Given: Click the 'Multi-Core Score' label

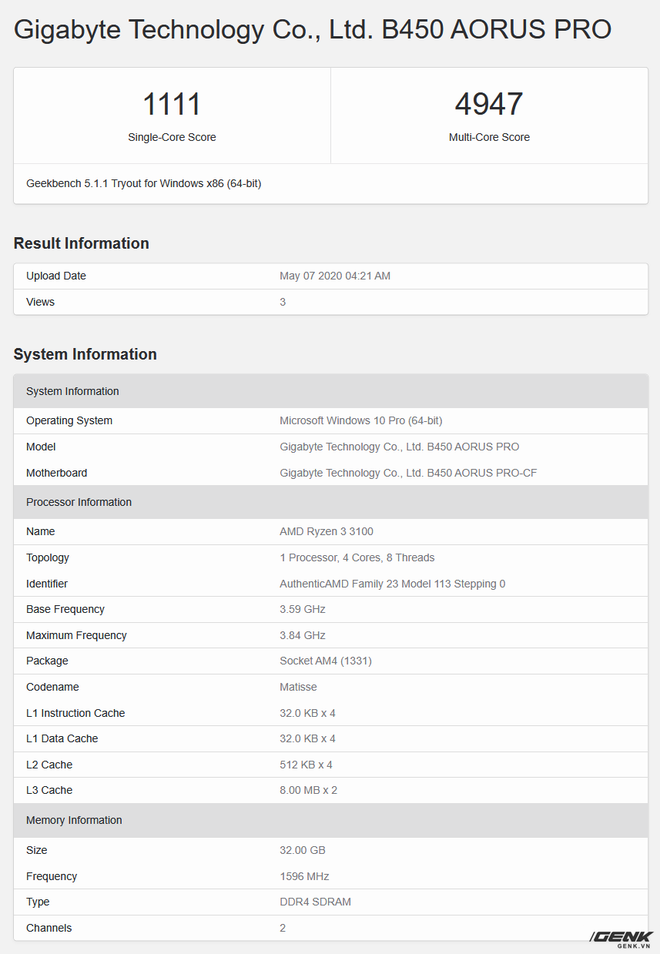Looking at the screenshot, I should (489, 138).
